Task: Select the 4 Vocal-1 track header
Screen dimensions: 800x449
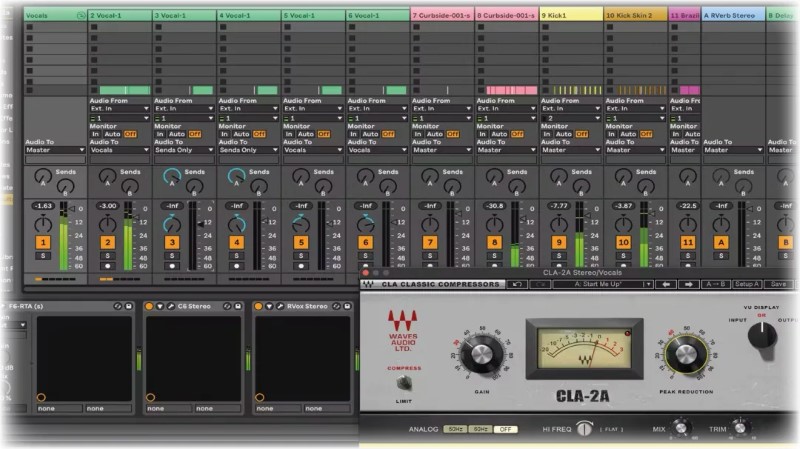Action: pos(248,15)
